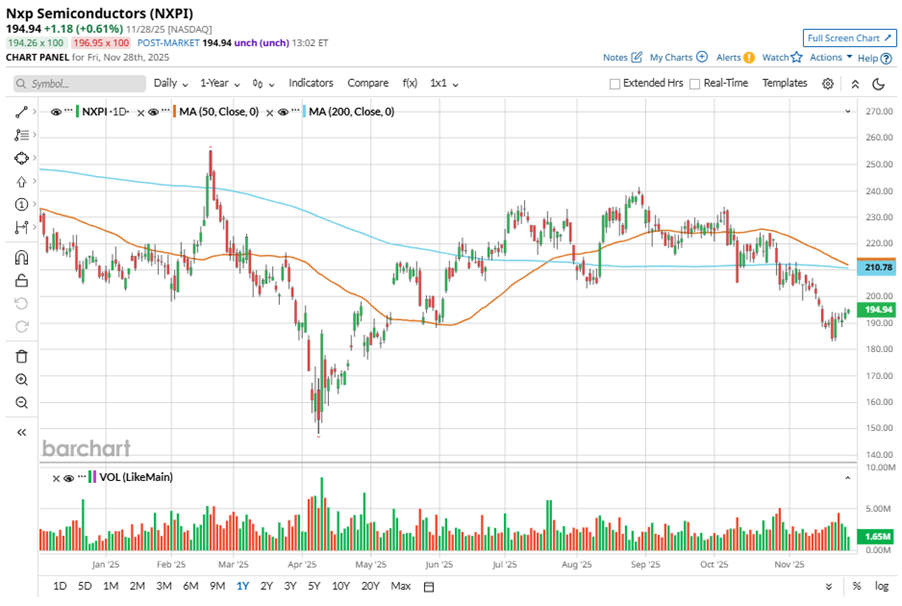Select the price measurement tool
Viewport: 902px width, 606px height.
tap(21, 227)
